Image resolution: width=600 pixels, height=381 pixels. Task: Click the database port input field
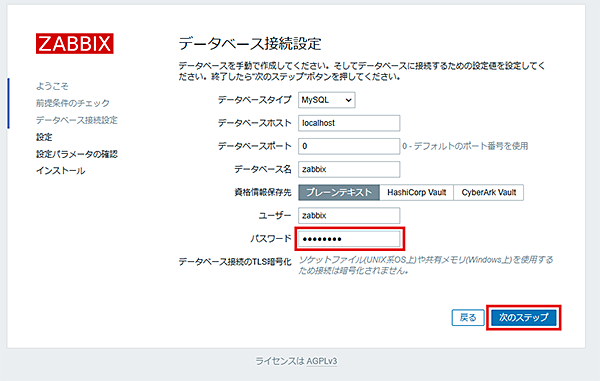click(349, 146)
